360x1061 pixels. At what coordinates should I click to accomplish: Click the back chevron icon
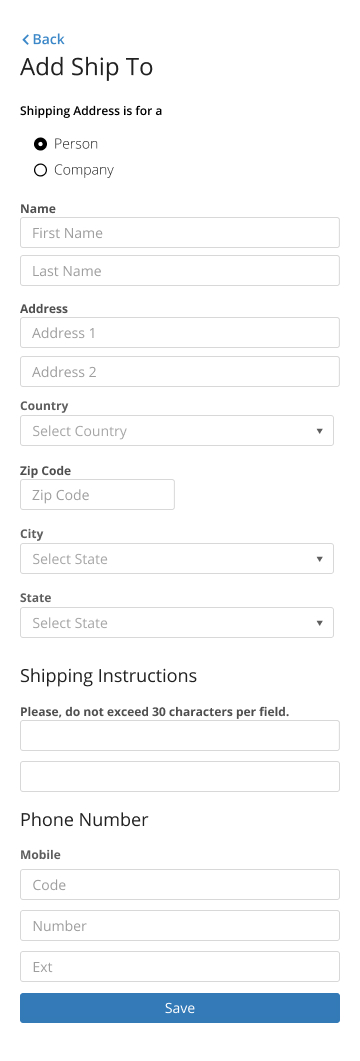(x=26, y=40)
